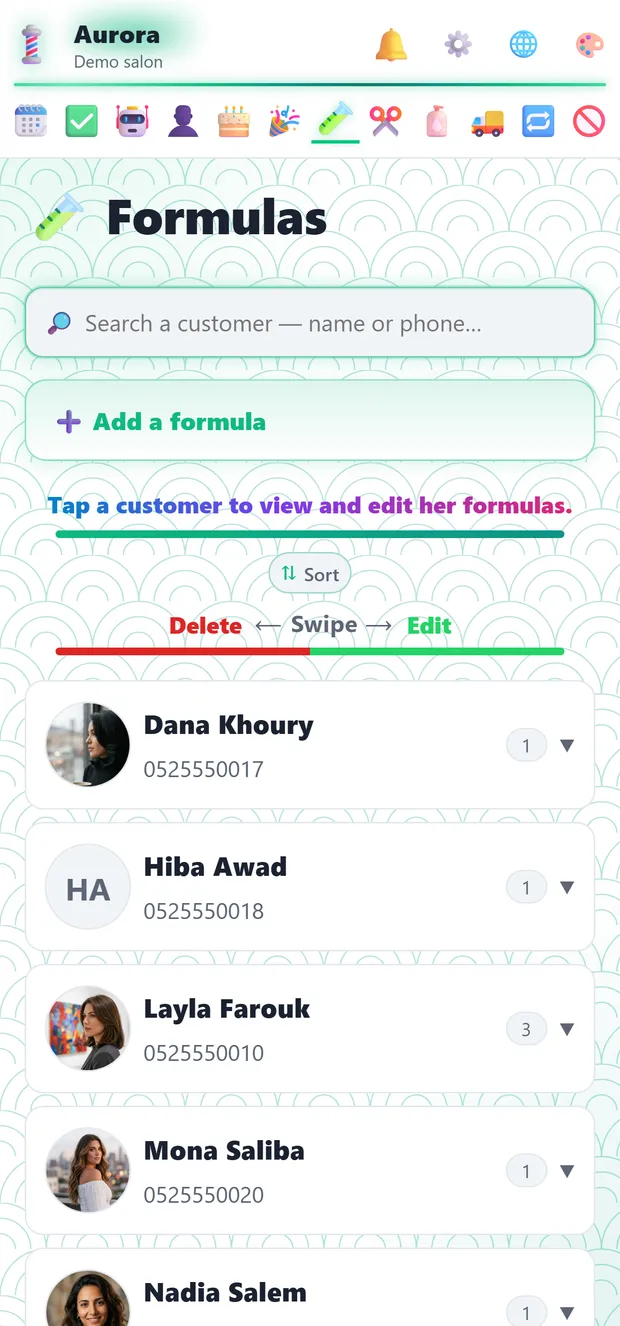Image resolution: width=620 pixels, height=1326 pixels.
Task: Expand Layla Farouk's formulas arrow
Action: coord(567,1029)
